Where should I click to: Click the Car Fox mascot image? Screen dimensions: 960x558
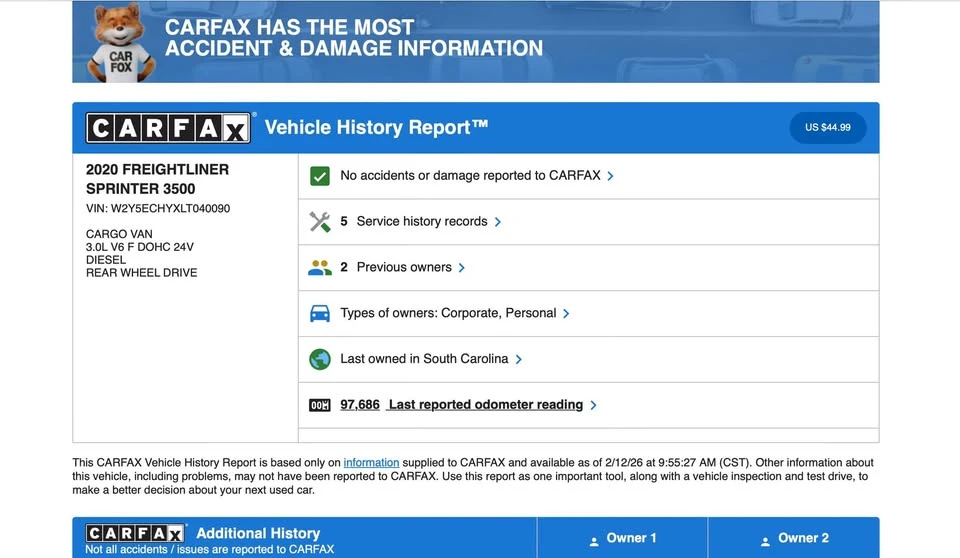[x=120, y=42]
